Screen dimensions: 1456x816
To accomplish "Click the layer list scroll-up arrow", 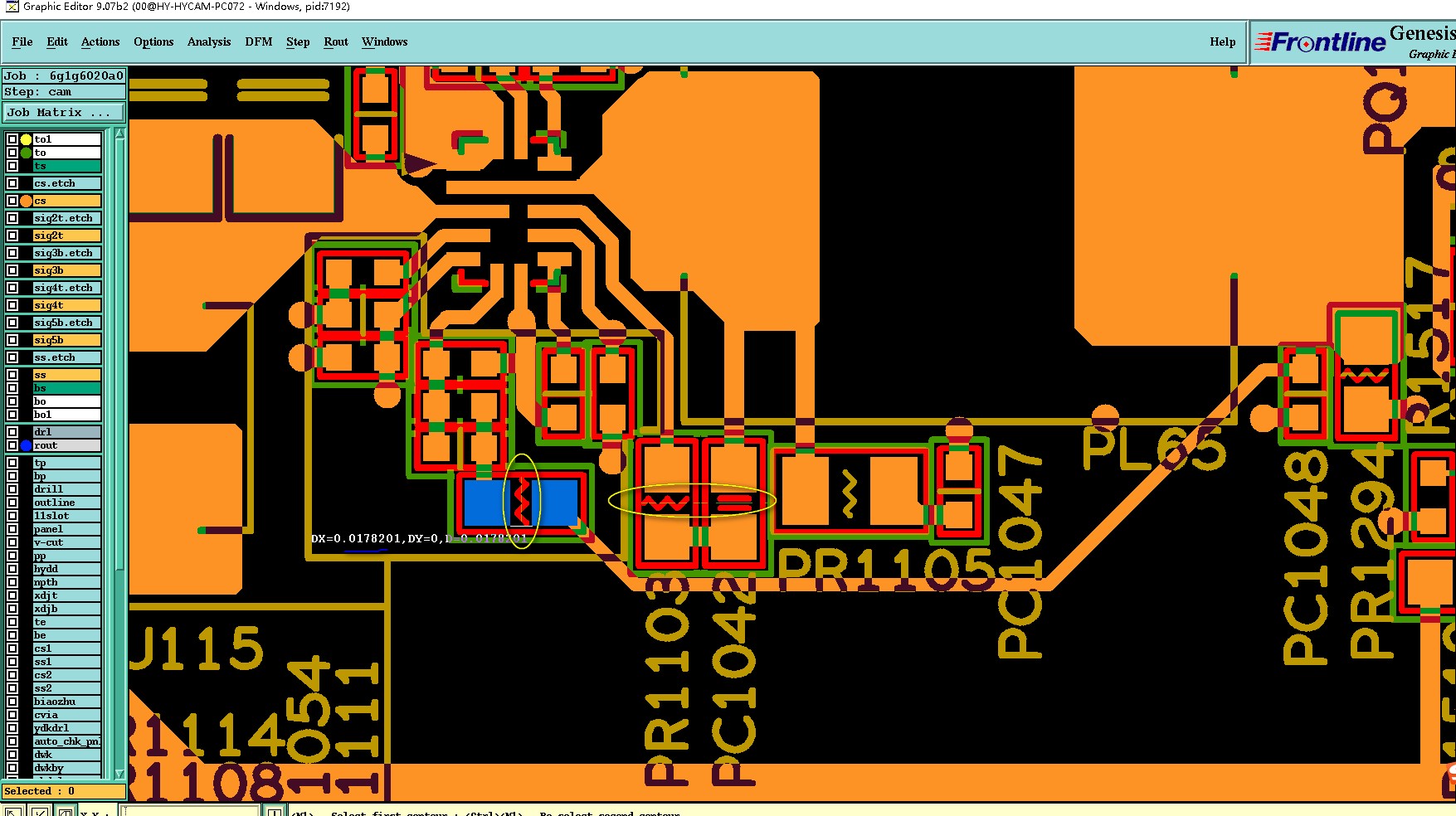I will (119, 134).
